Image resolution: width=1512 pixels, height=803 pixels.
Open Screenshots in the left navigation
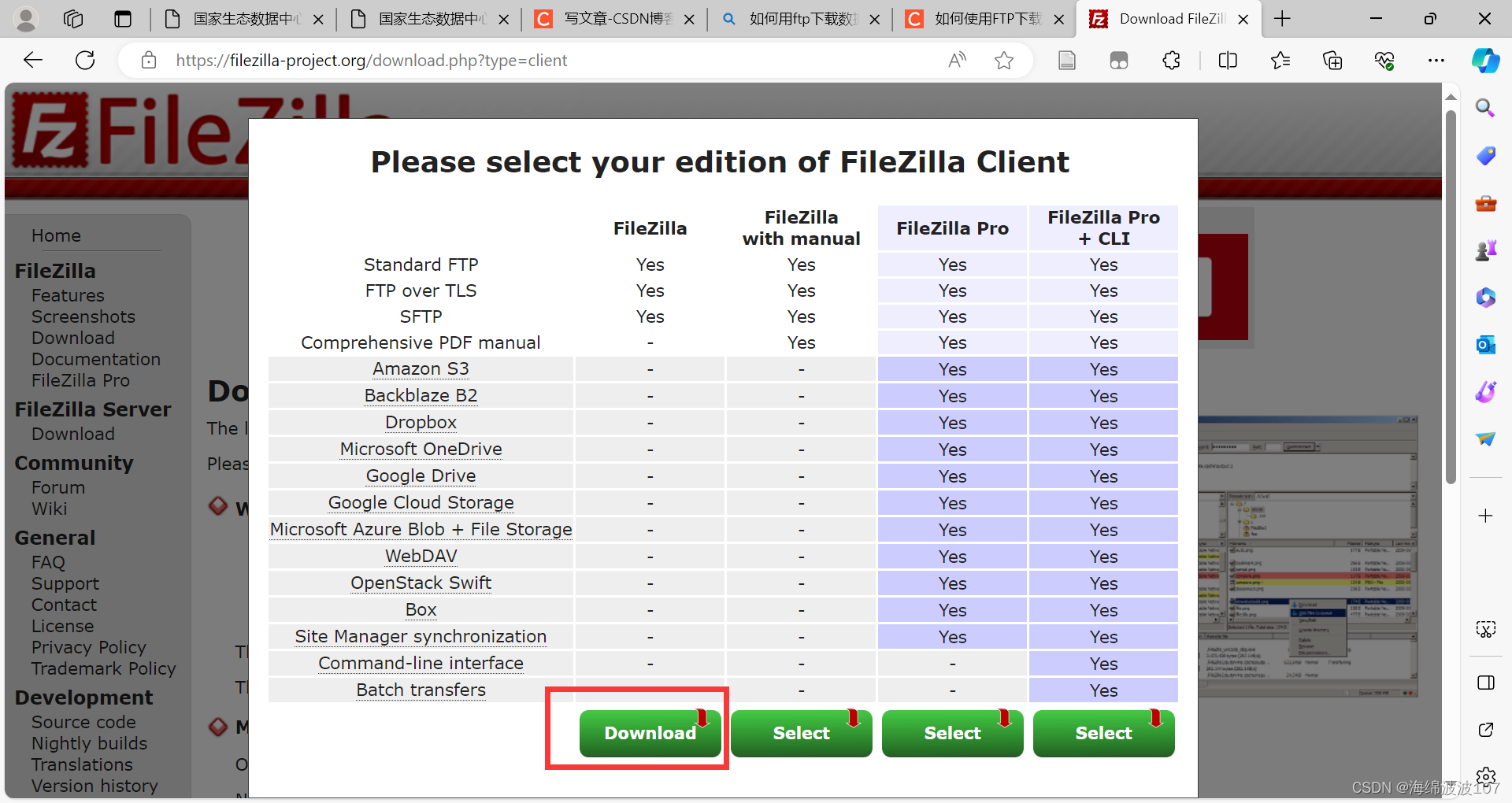(83, 317)
